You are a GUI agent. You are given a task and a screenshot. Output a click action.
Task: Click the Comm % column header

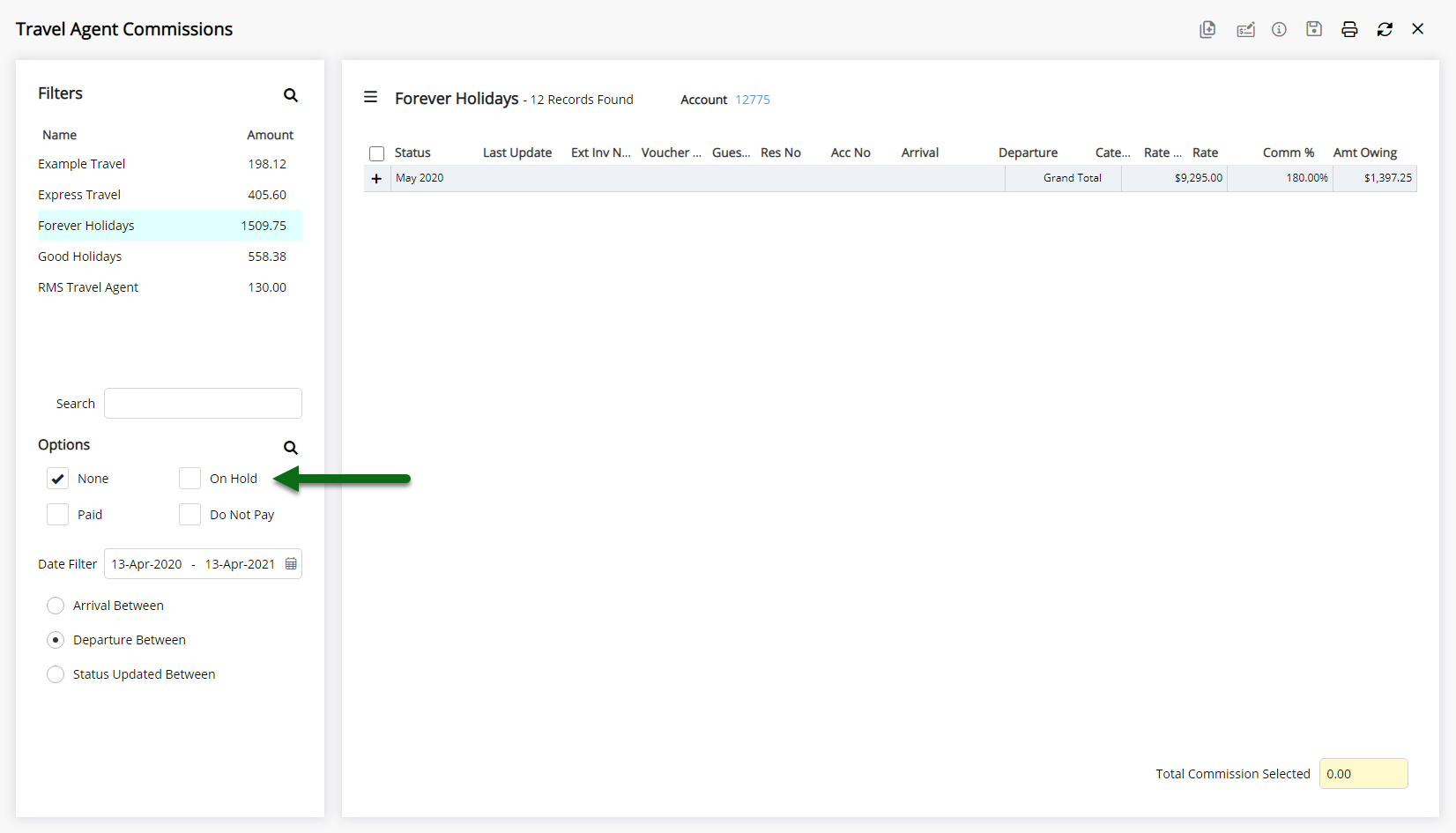[x=1289, y=152]
